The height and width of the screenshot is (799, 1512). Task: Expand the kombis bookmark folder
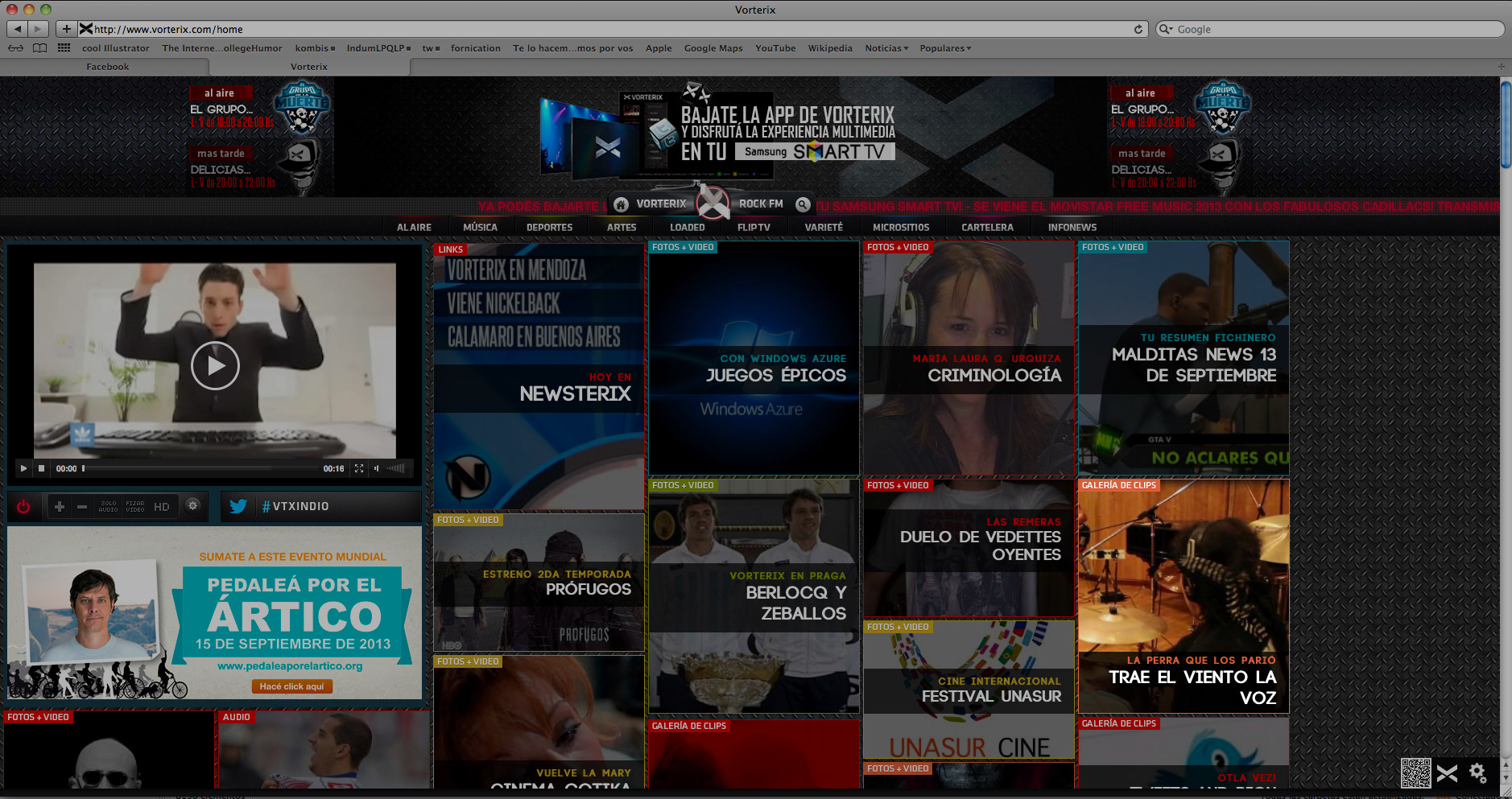pos(315,48)
